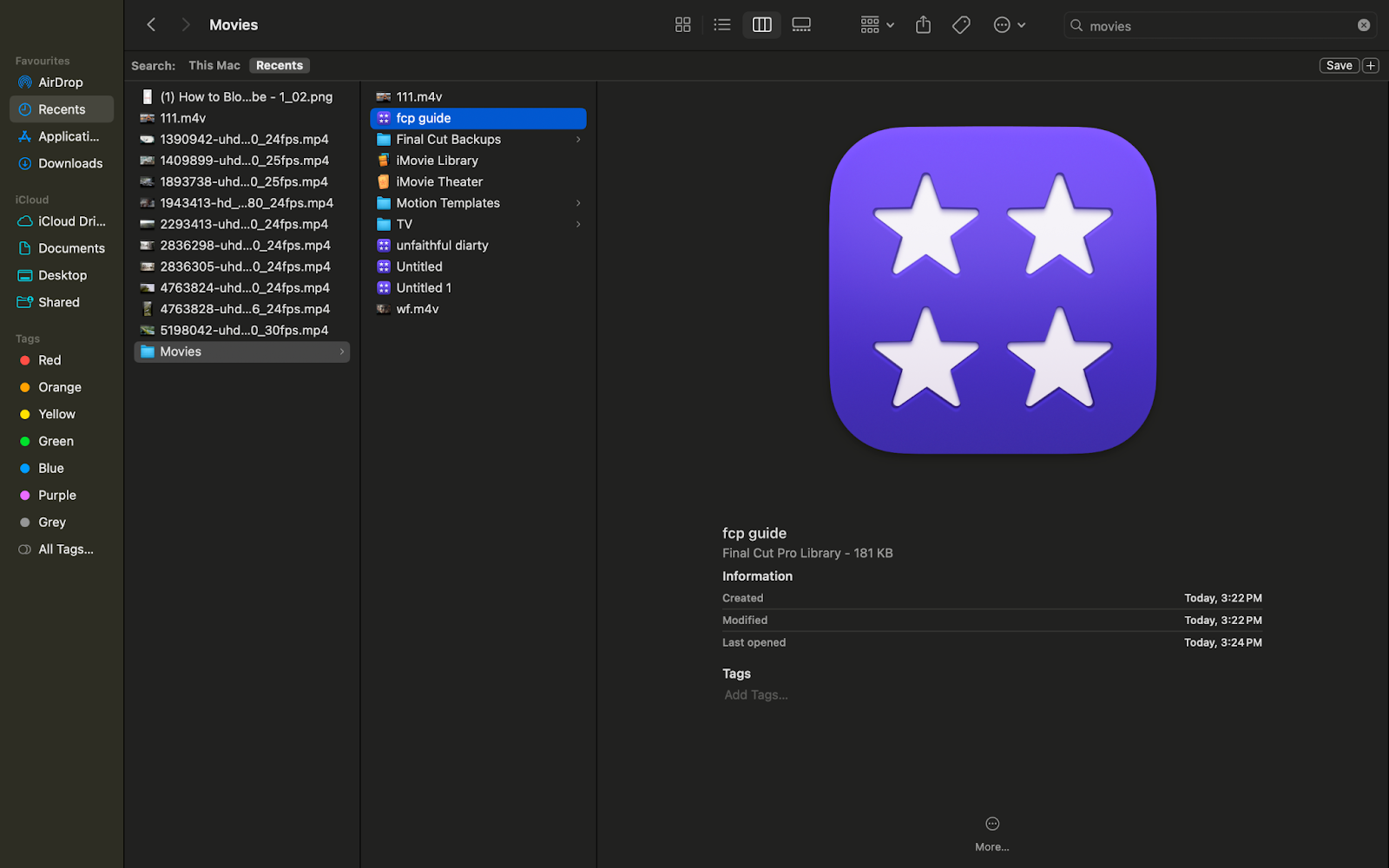This screenshot has height=868, width=1389.
Task: Select the Untitled 1 library
Action: pyautogui.click(x=478, y=288)
